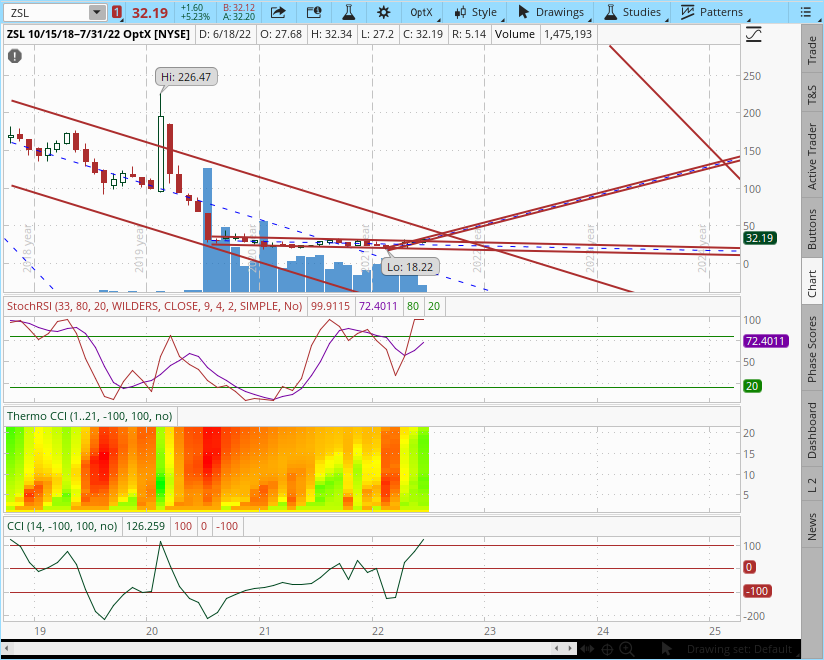Click the red symbol link number 1 badge
Image resolution: width=824 pixels, height=660 pixels.
pos(118,12)
